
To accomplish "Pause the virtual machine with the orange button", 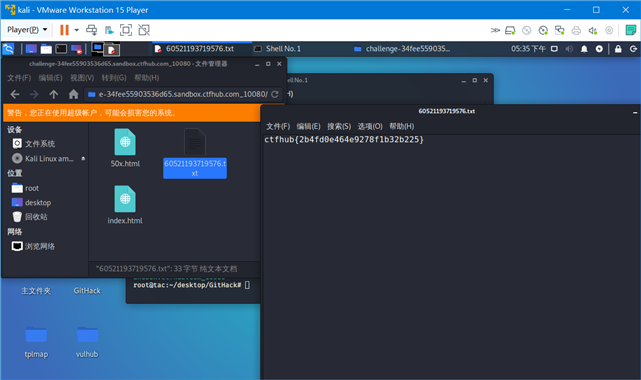I will (x=64, y=30).
